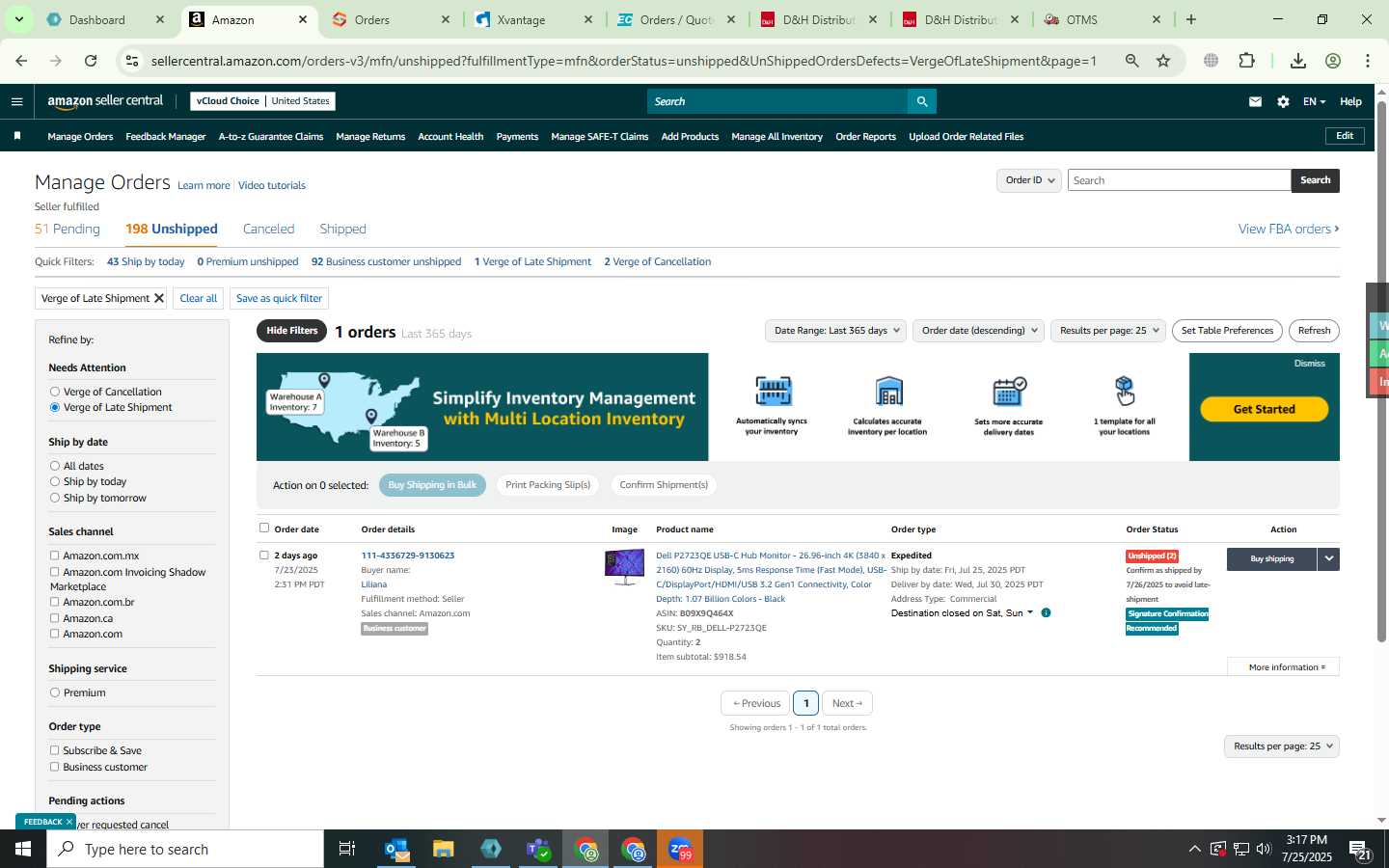Click the info icon beside Destination closed
Viewport: 1389px width, 868px height.
pyautogui.click(x=1046, y=612)
